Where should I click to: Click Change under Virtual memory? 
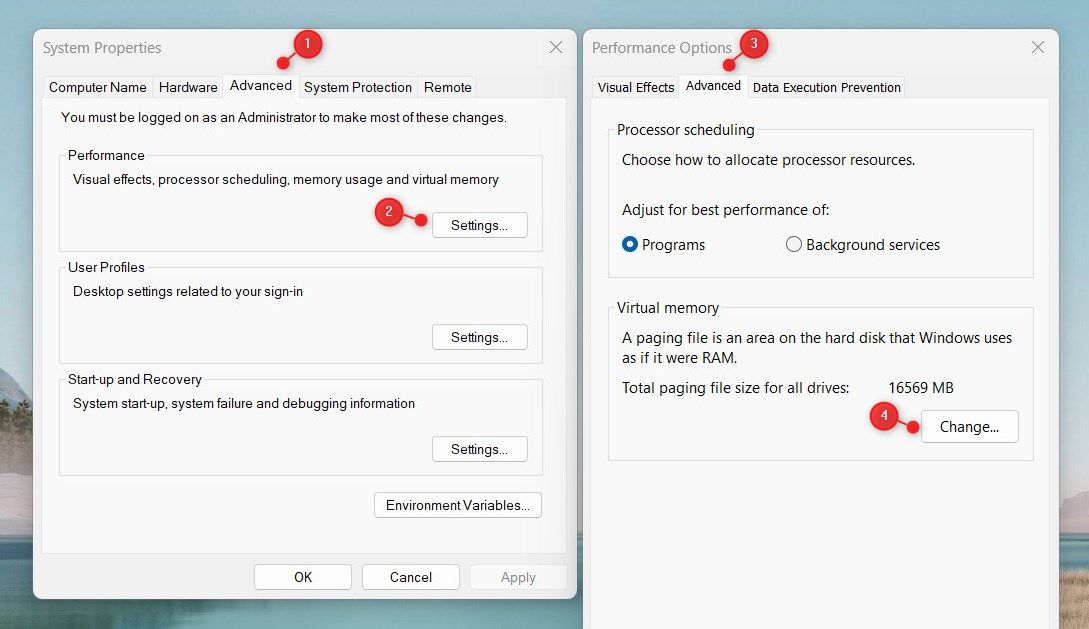968,426
